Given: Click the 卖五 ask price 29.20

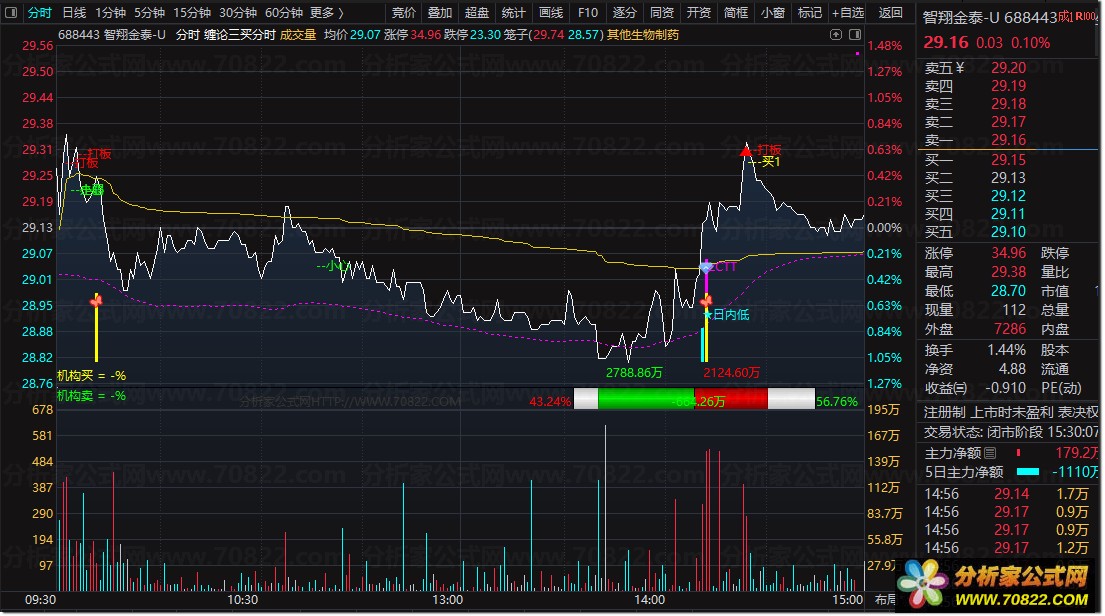Looking at the screenshot, I should (1008, 68).
